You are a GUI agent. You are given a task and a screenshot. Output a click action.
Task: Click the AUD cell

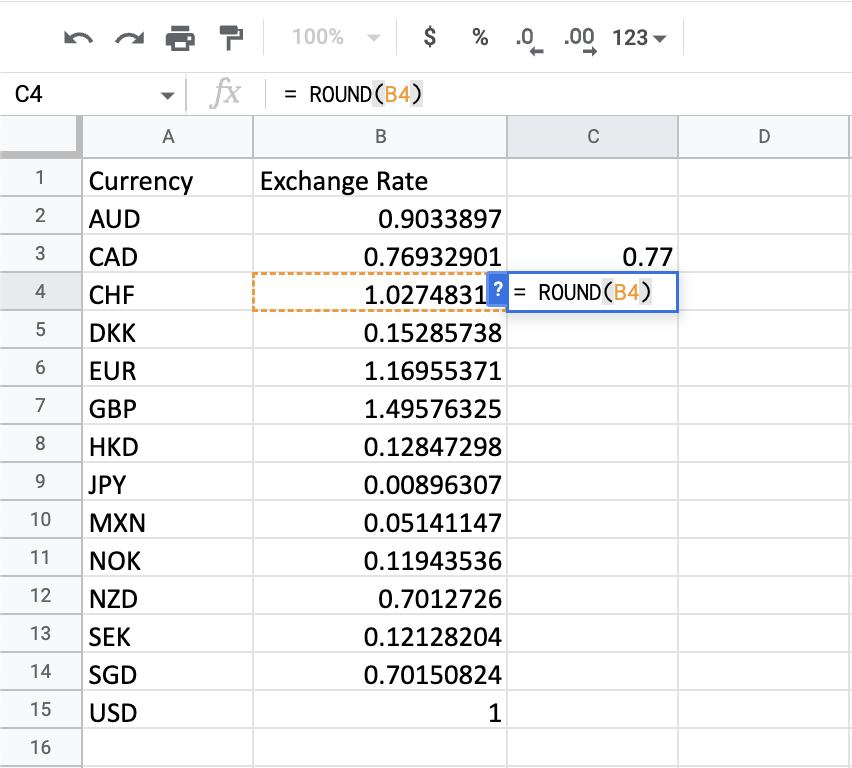tap(168, 216)
